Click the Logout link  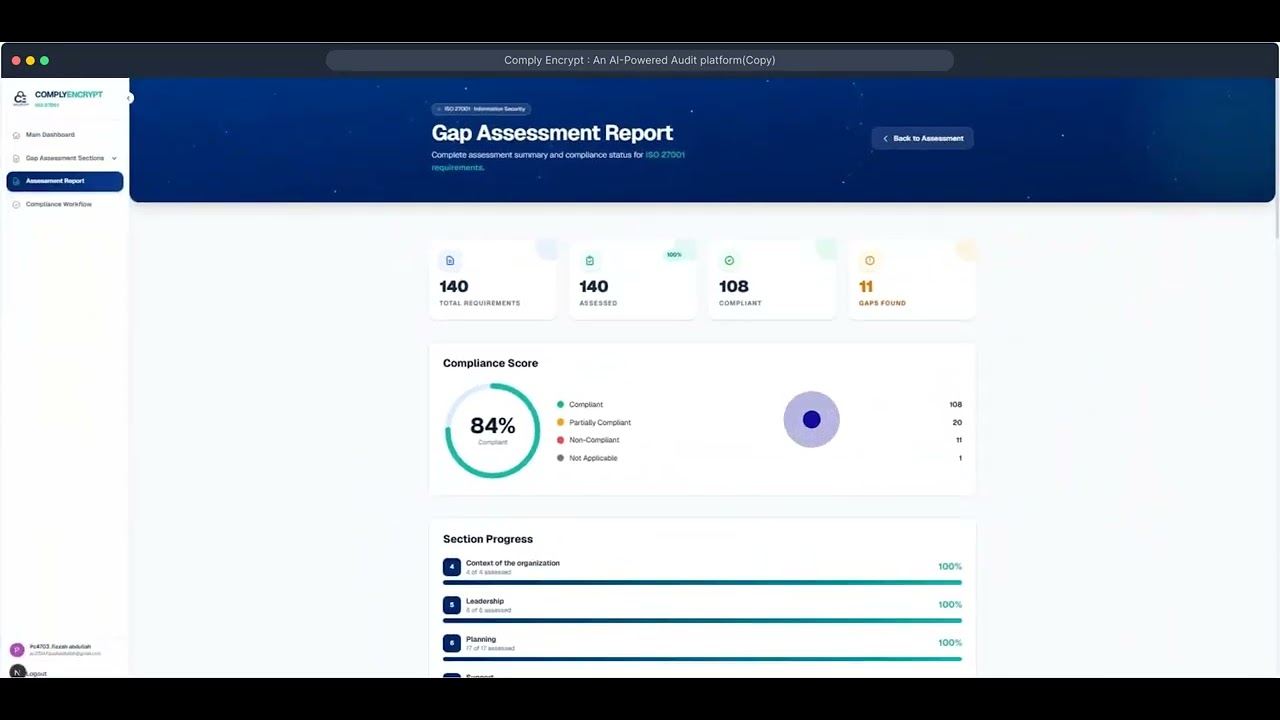click(x=37, y=674)
